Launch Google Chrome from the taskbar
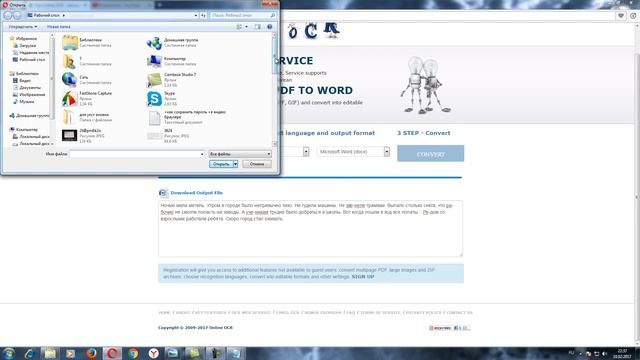 click(x=133, y=353)
